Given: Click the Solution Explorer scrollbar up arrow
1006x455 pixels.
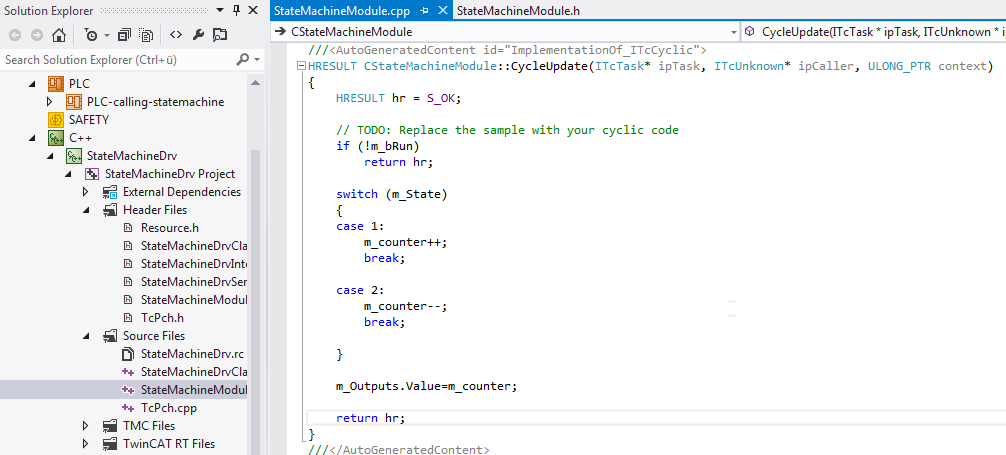Looking at the screenshot, I should pyautogui.click(x=255, y=84).
